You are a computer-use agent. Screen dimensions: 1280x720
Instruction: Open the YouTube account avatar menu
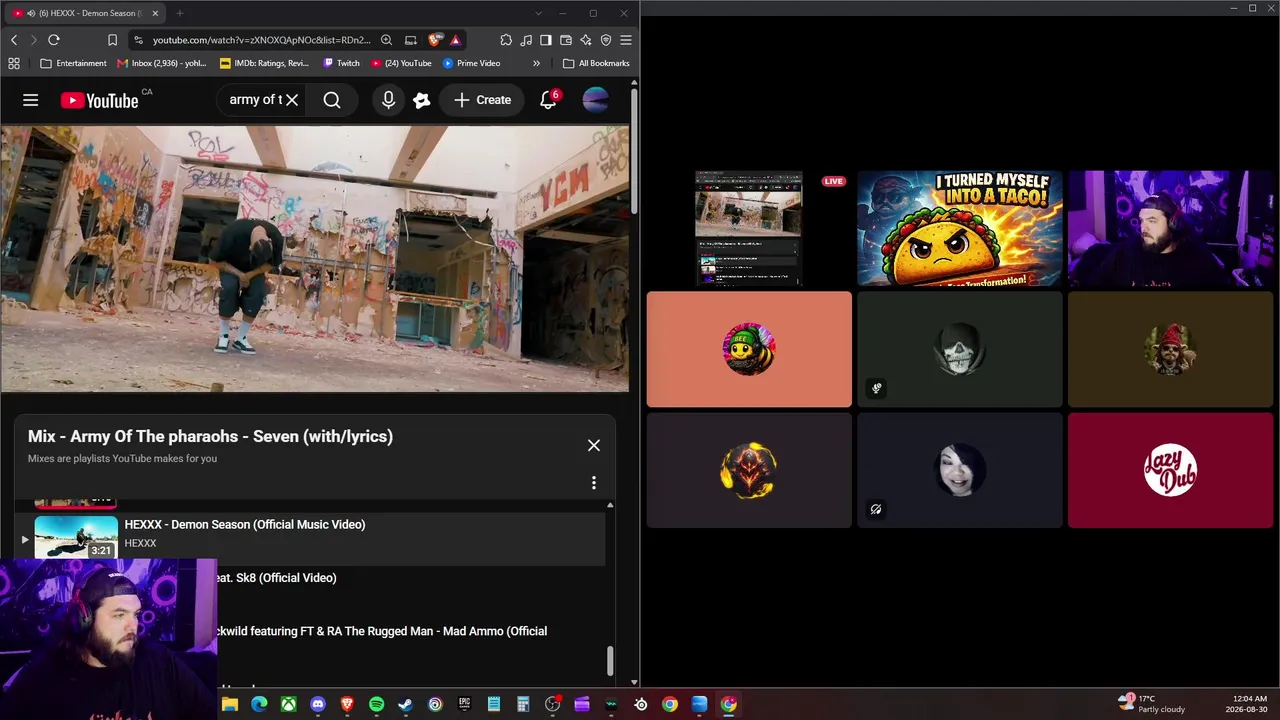point(595,100)
